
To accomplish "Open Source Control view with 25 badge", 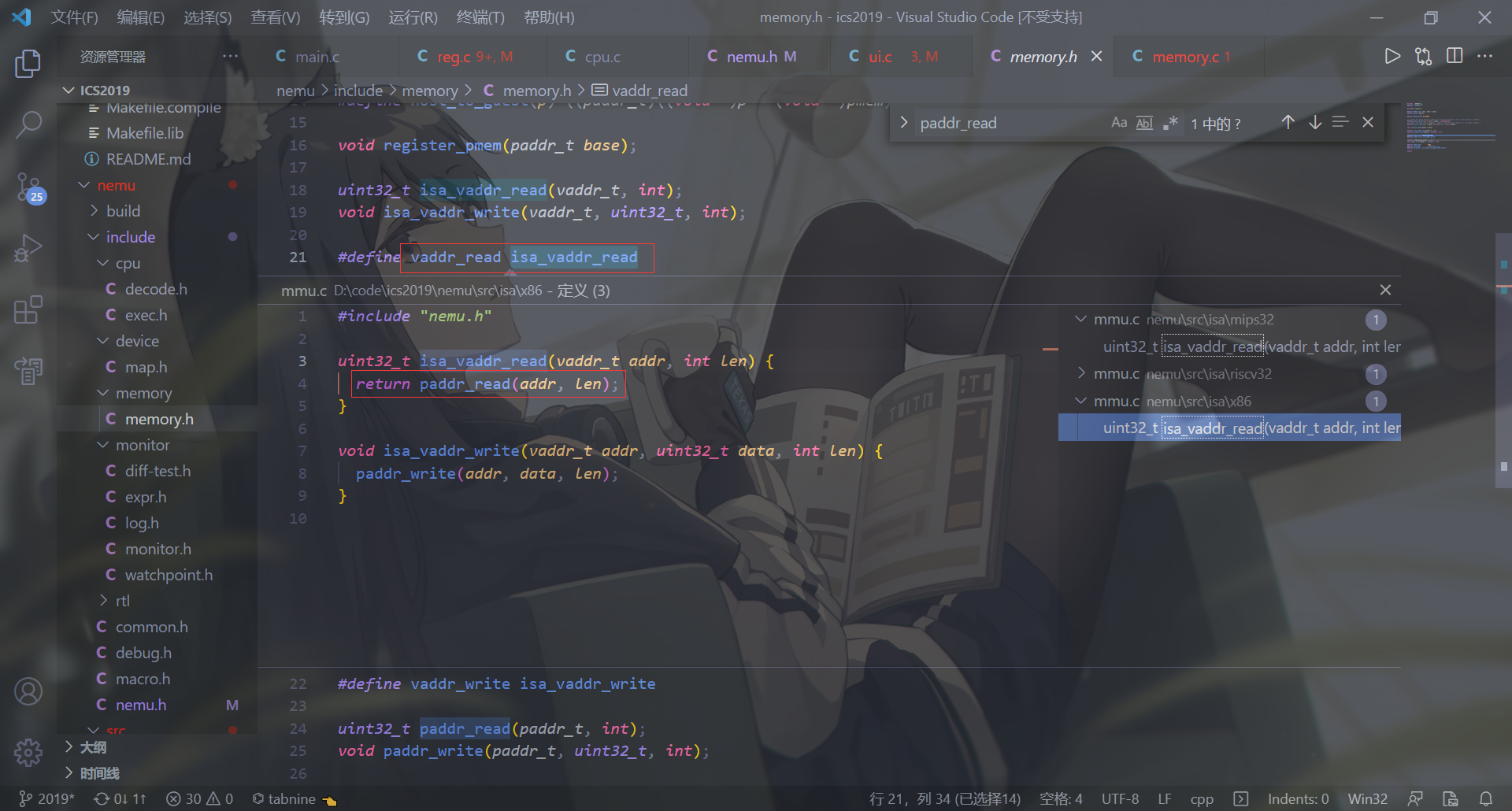I will point(30,187).
